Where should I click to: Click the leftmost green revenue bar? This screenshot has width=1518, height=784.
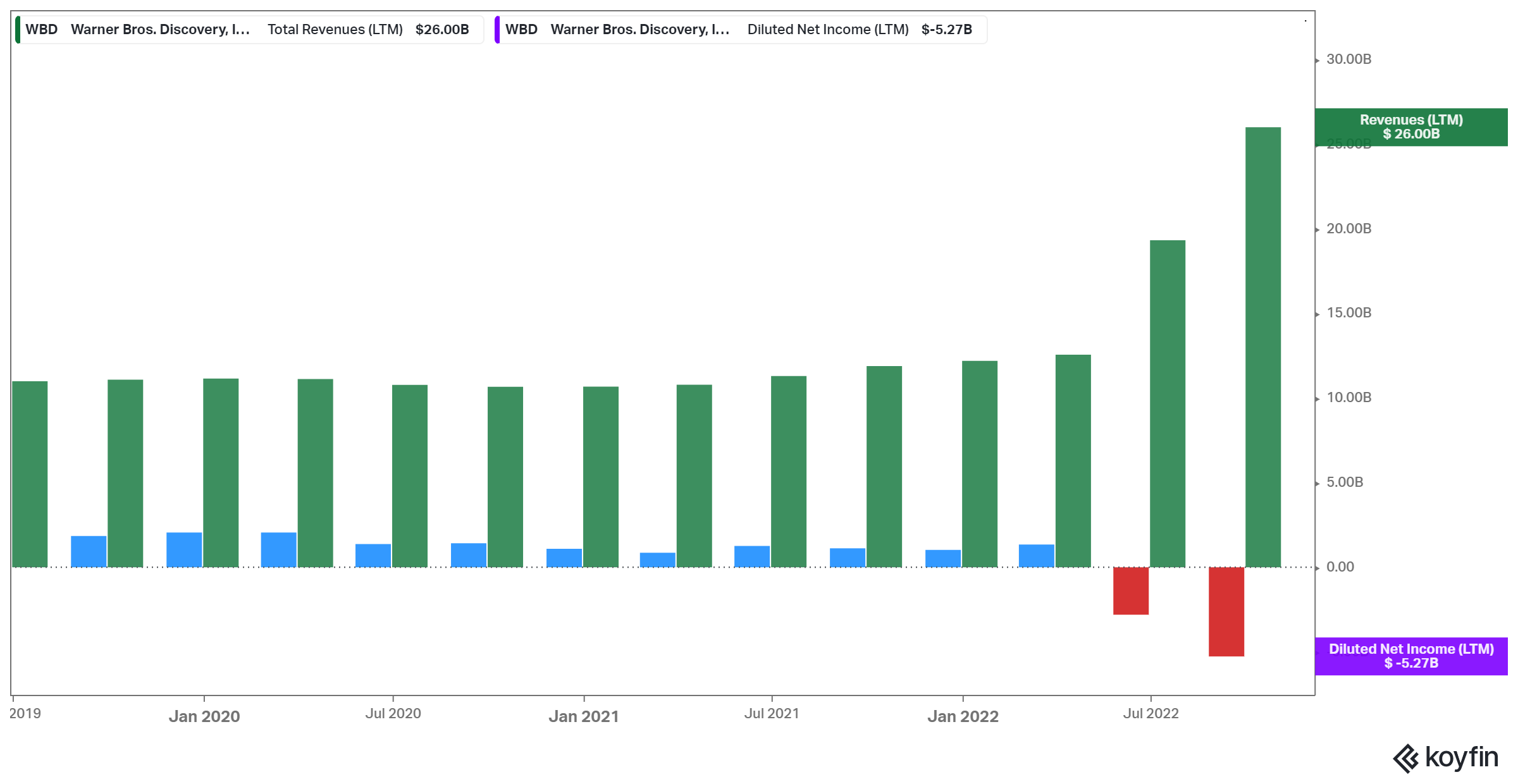click(x=30, y=474)
